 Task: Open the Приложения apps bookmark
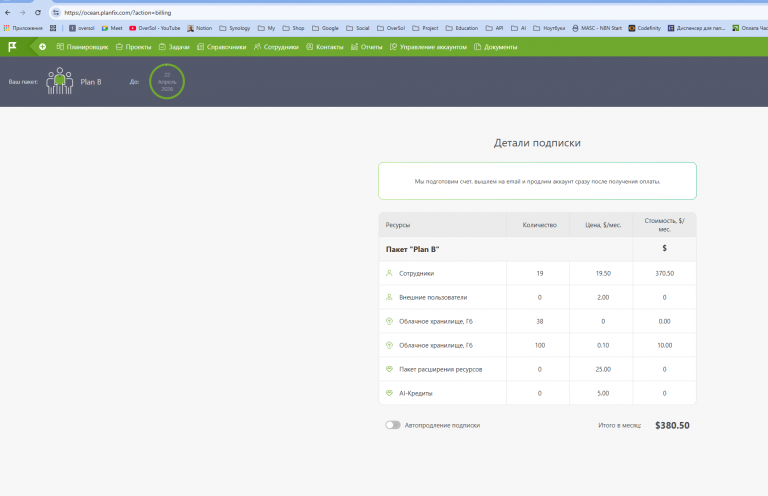pos(23,28)
